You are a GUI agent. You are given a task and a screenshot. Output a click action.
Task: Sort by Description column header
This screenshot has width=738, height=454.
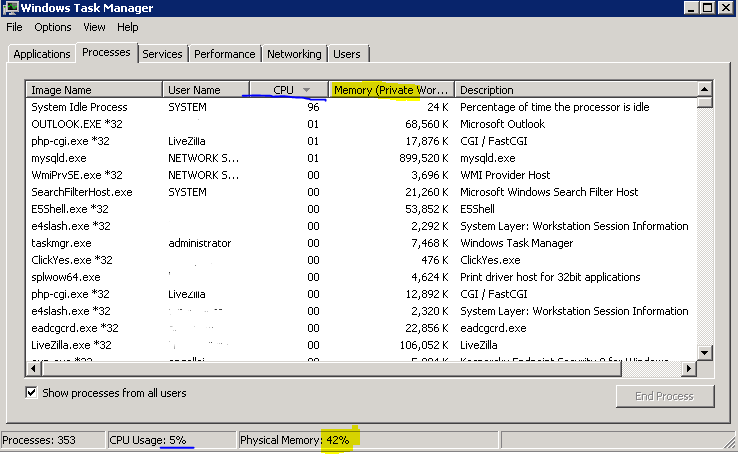tap(575, 89)
